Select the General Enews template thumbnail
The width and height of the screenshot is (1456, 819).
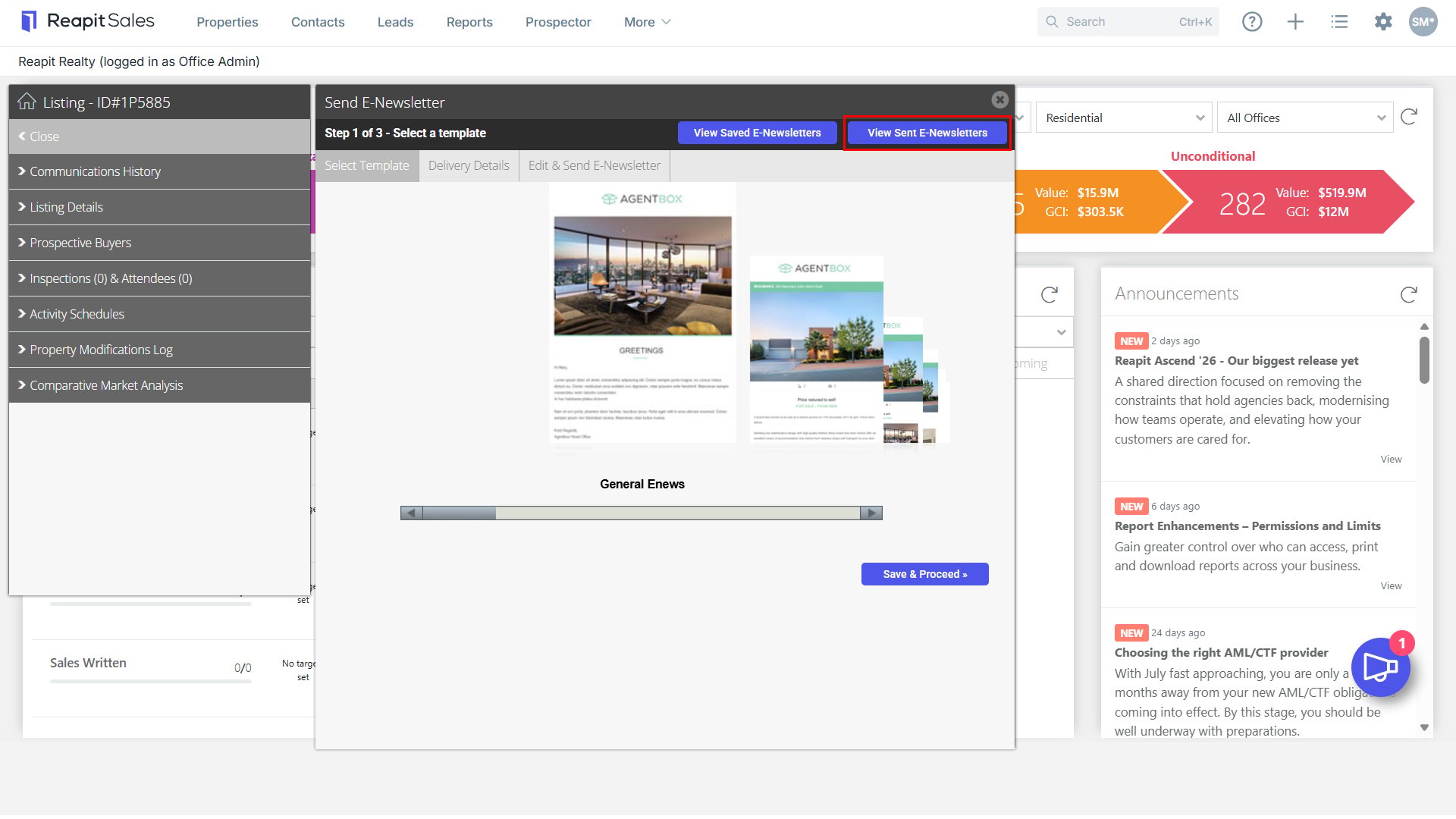642,317
